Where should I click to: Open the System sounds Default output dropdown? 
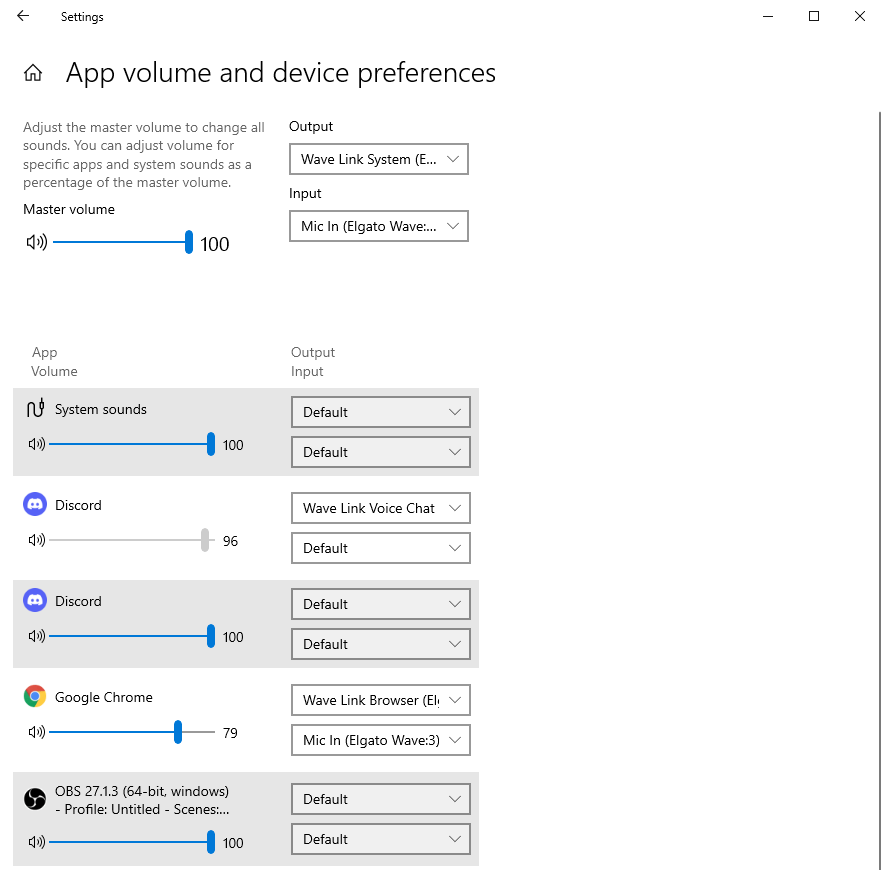point(380,412)
